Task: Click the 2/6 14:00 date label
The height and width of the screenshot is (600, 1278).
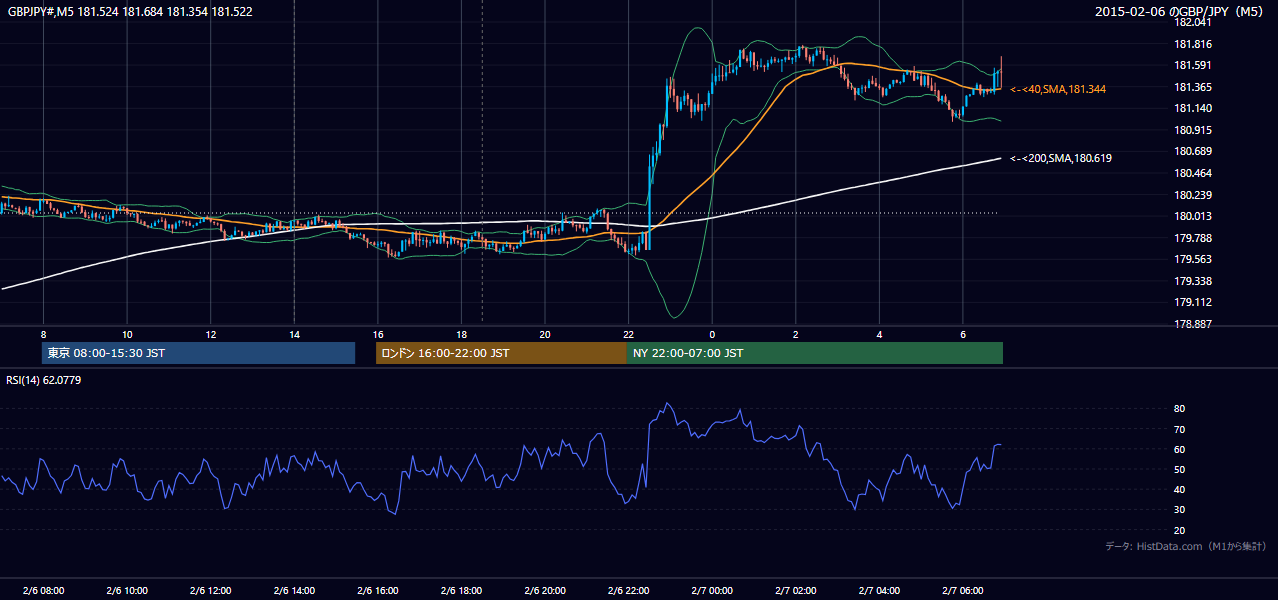Action: (294, 591)
